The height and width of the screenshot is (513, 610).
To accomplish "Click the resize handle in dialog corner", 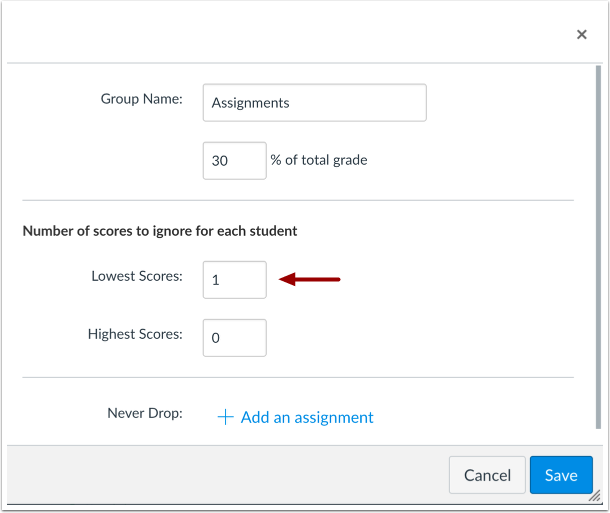I will tap(594, 496).
